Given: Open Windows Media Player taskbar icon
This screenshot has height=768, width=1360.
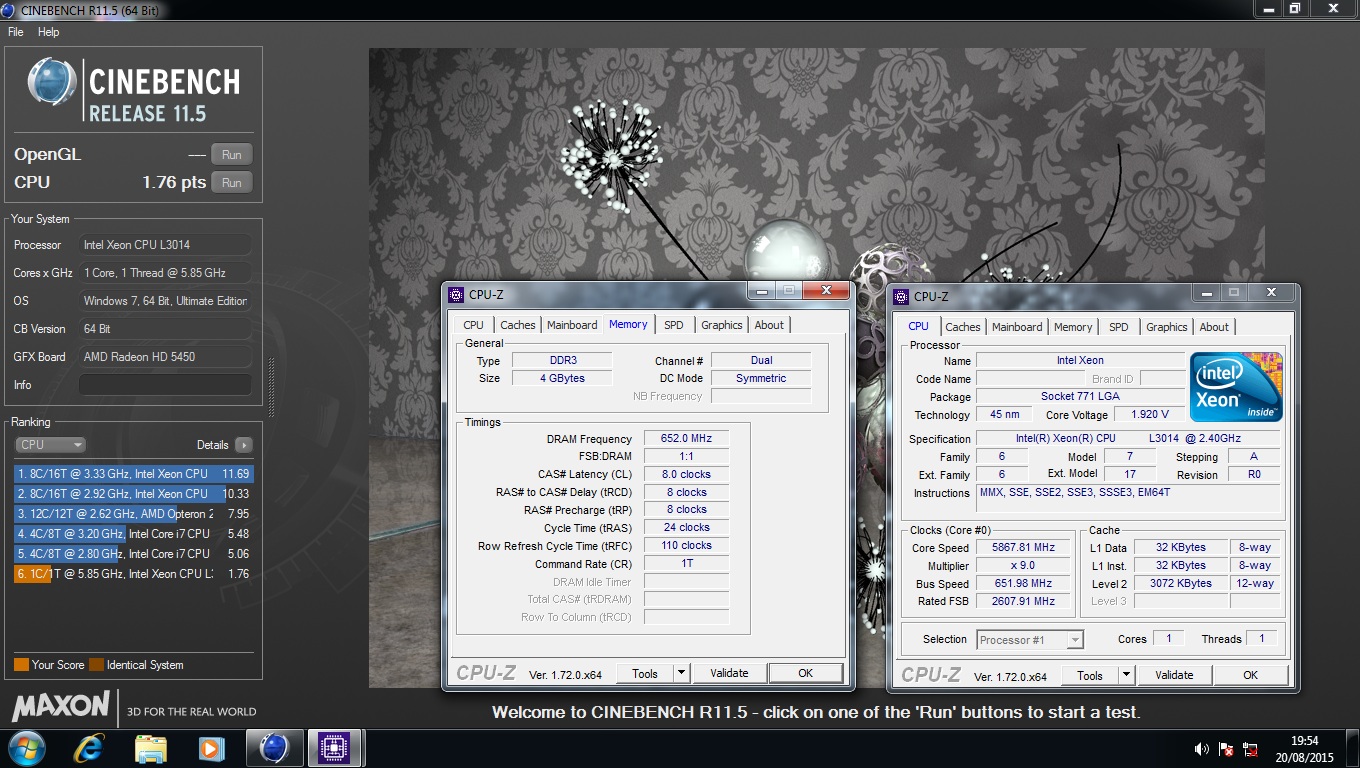Looking at the screenshot, I should coord(210,748).
